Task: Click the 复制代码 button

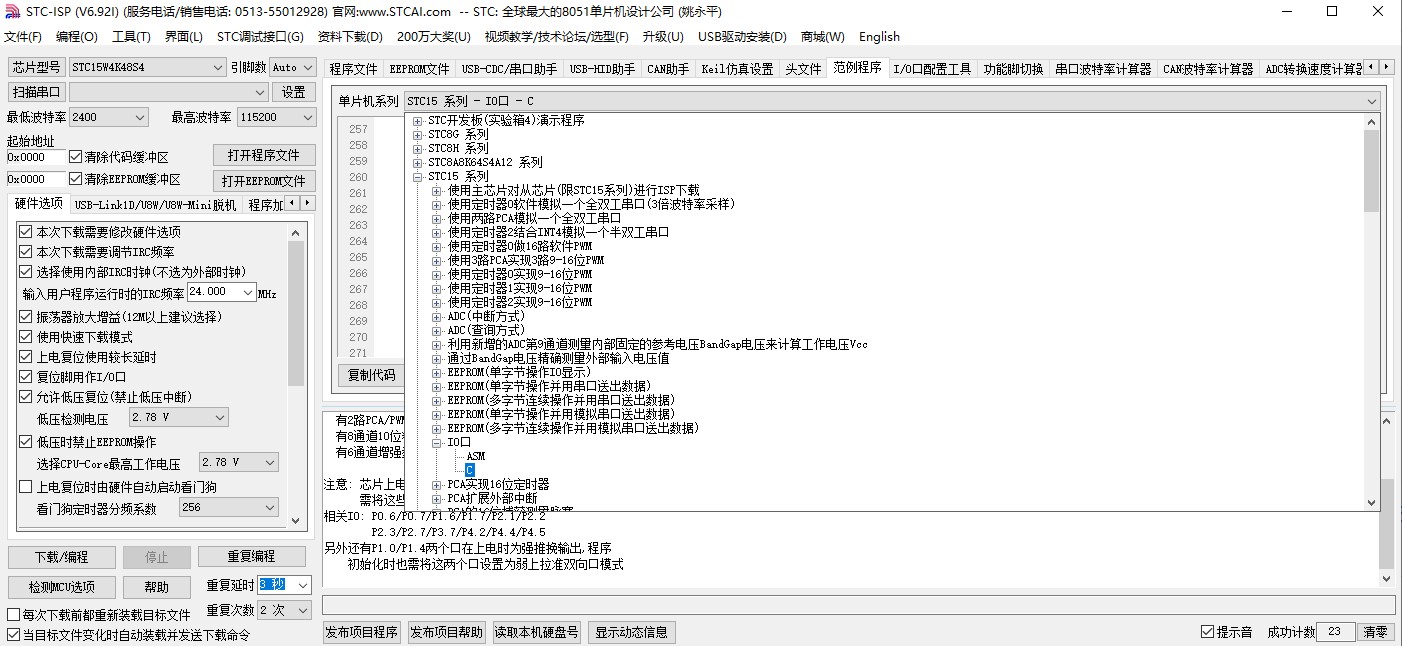Action: click(x=372, y=376)
